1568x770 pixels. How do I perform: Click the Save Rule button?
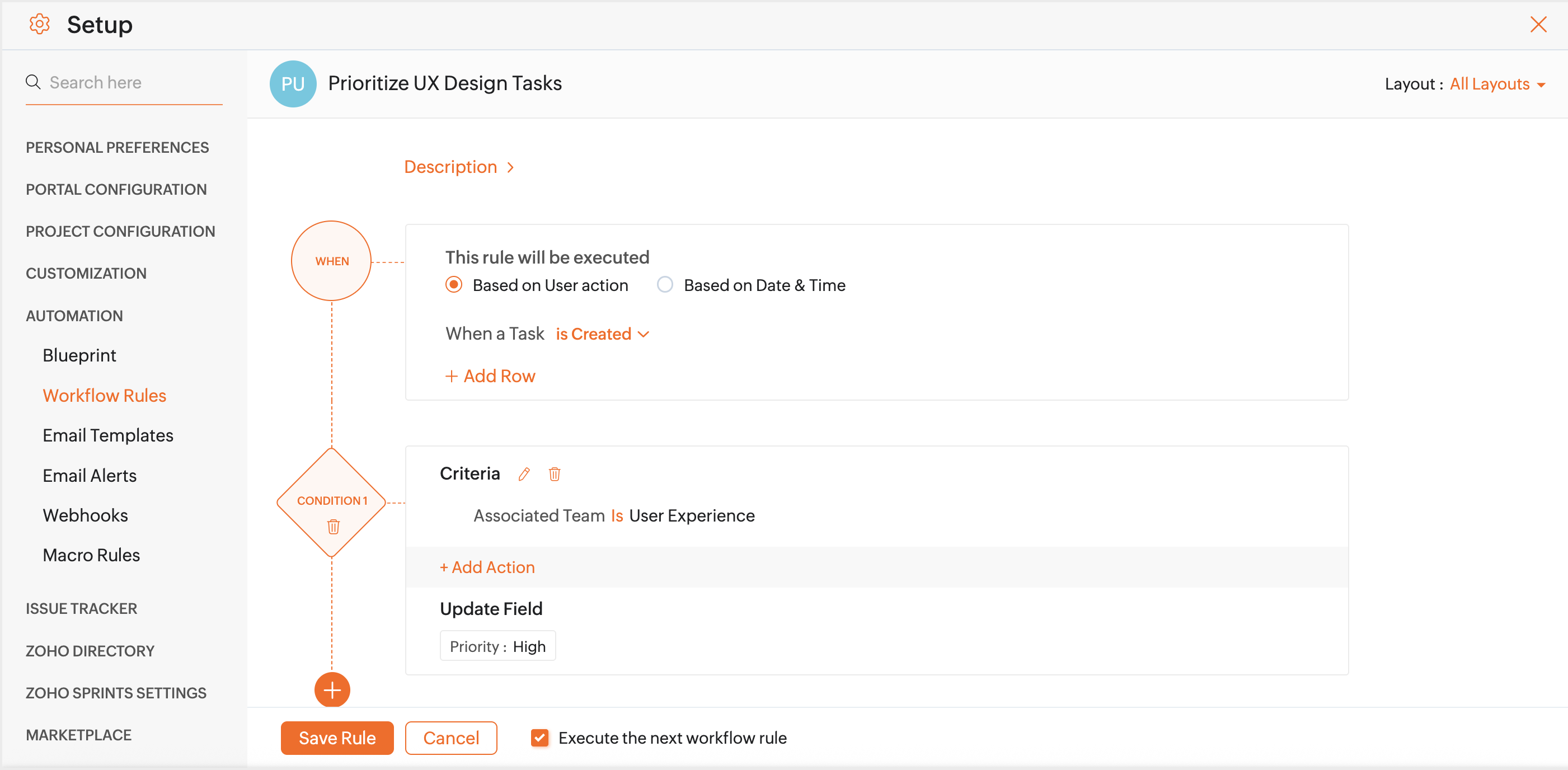click(337, 738)
